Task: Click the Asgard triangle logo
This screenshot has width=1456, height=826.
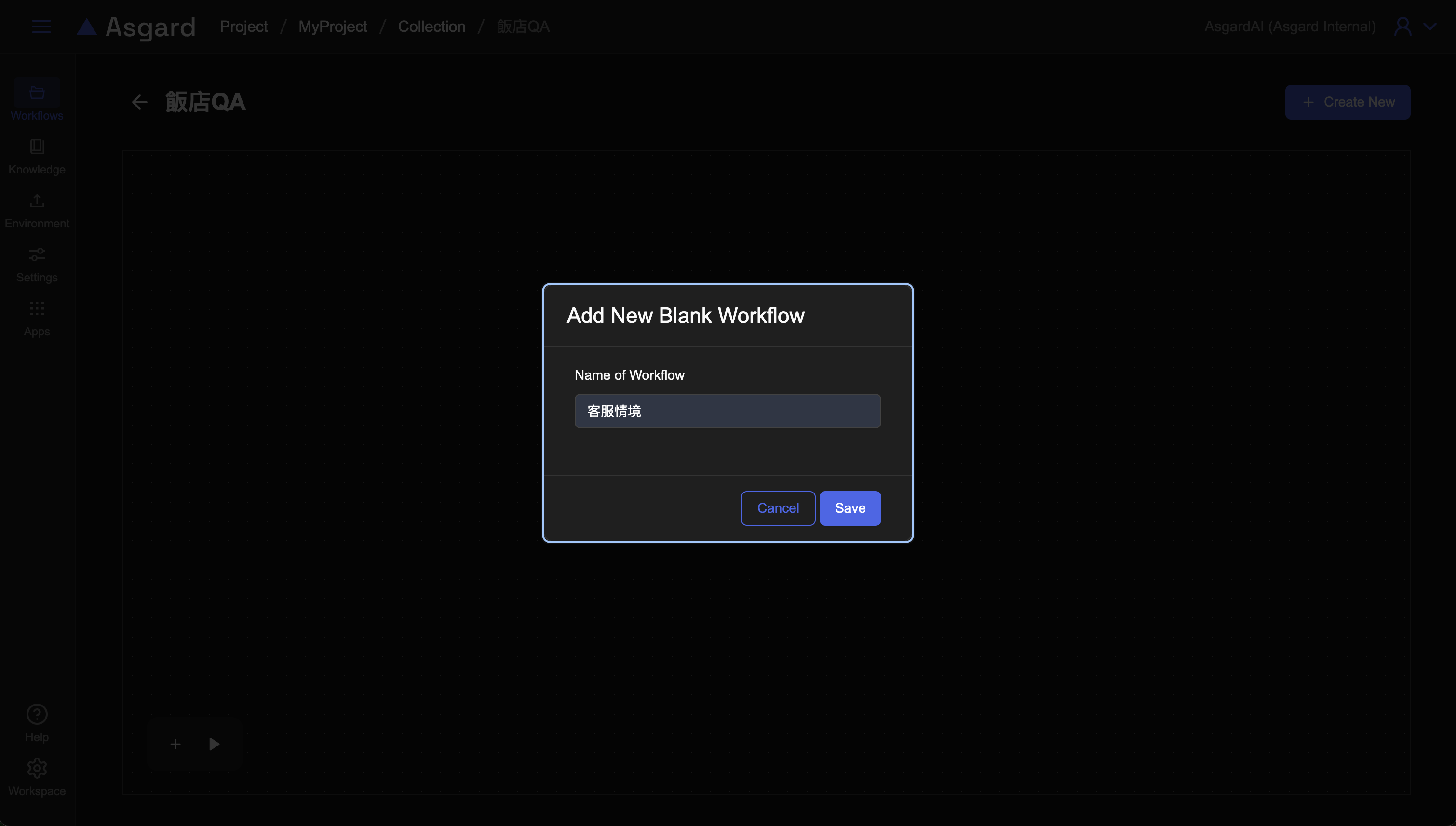Action: 87,27
